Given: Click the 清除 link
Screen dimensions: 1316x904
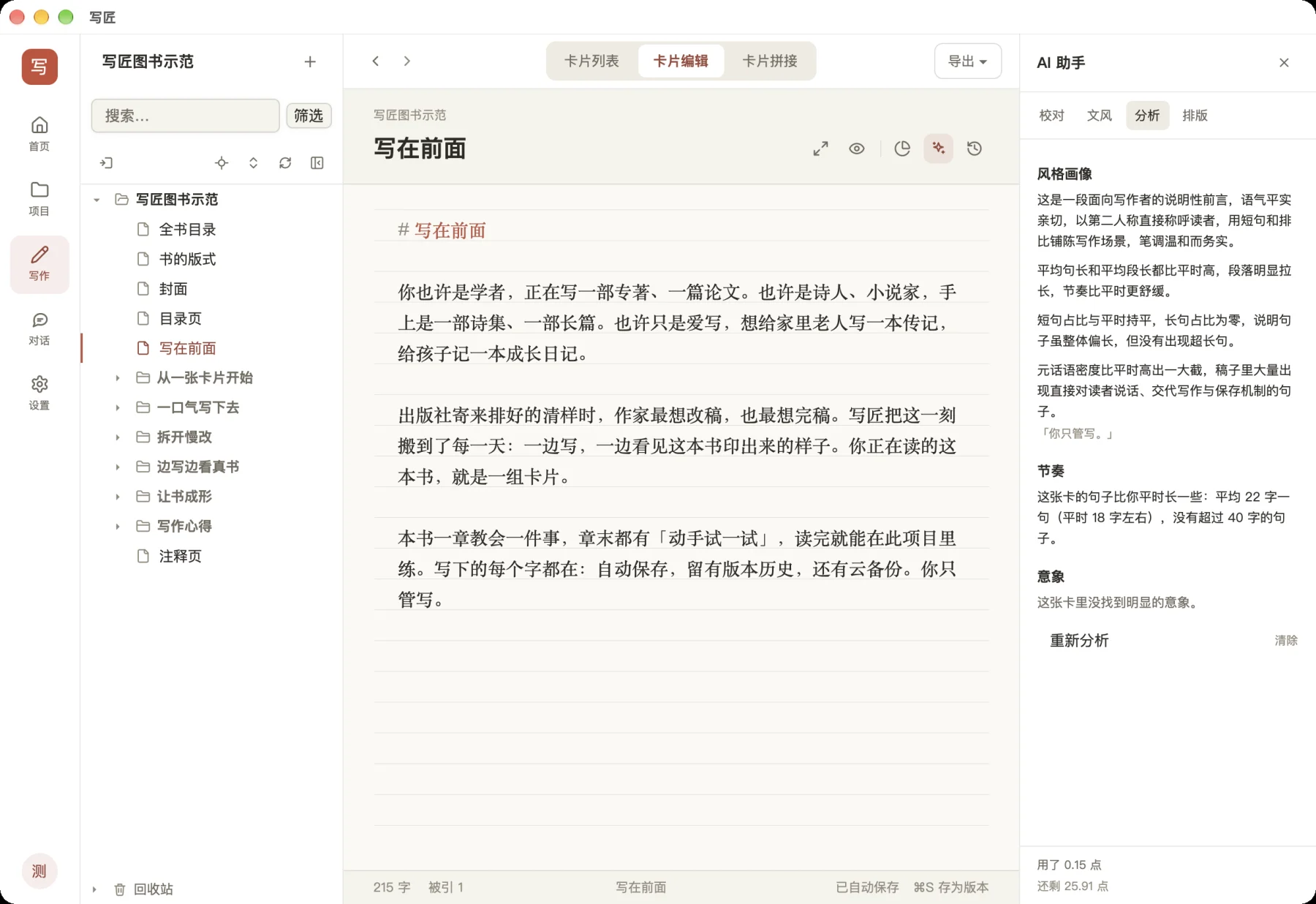Looking at the screenshot, I should [x=1286, y=641].
